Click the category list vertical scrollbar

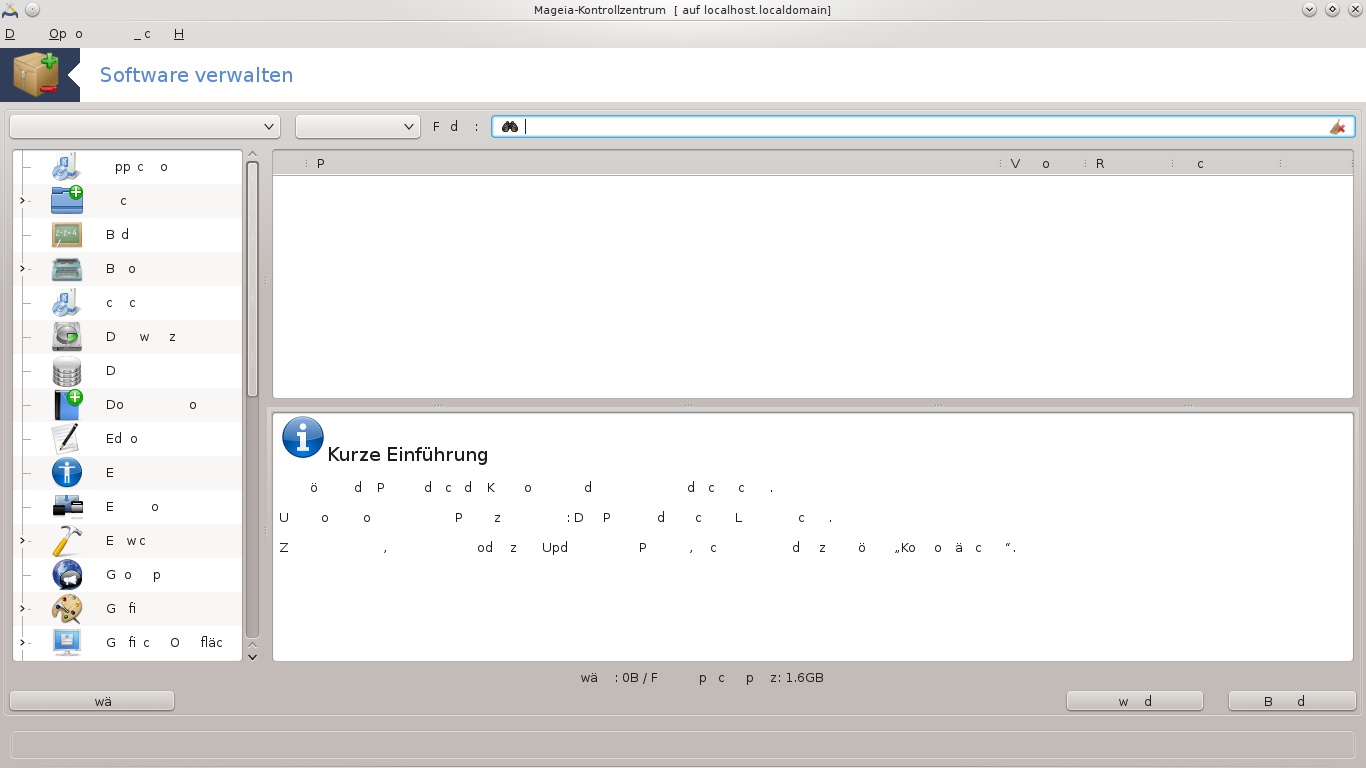tap(252, 280)
